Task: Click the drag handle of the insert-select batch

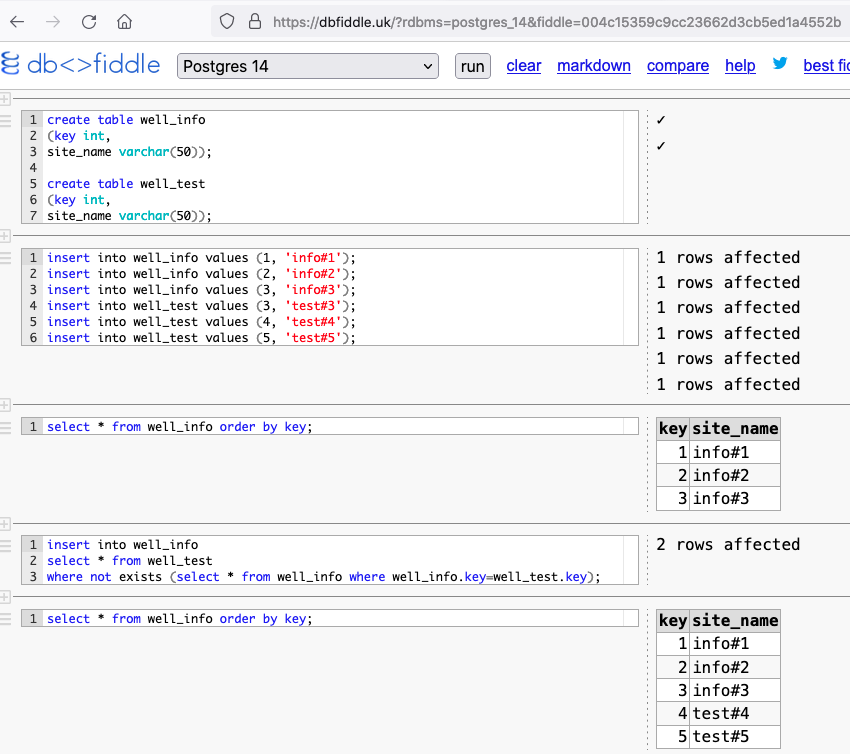Action: point(5,546)
